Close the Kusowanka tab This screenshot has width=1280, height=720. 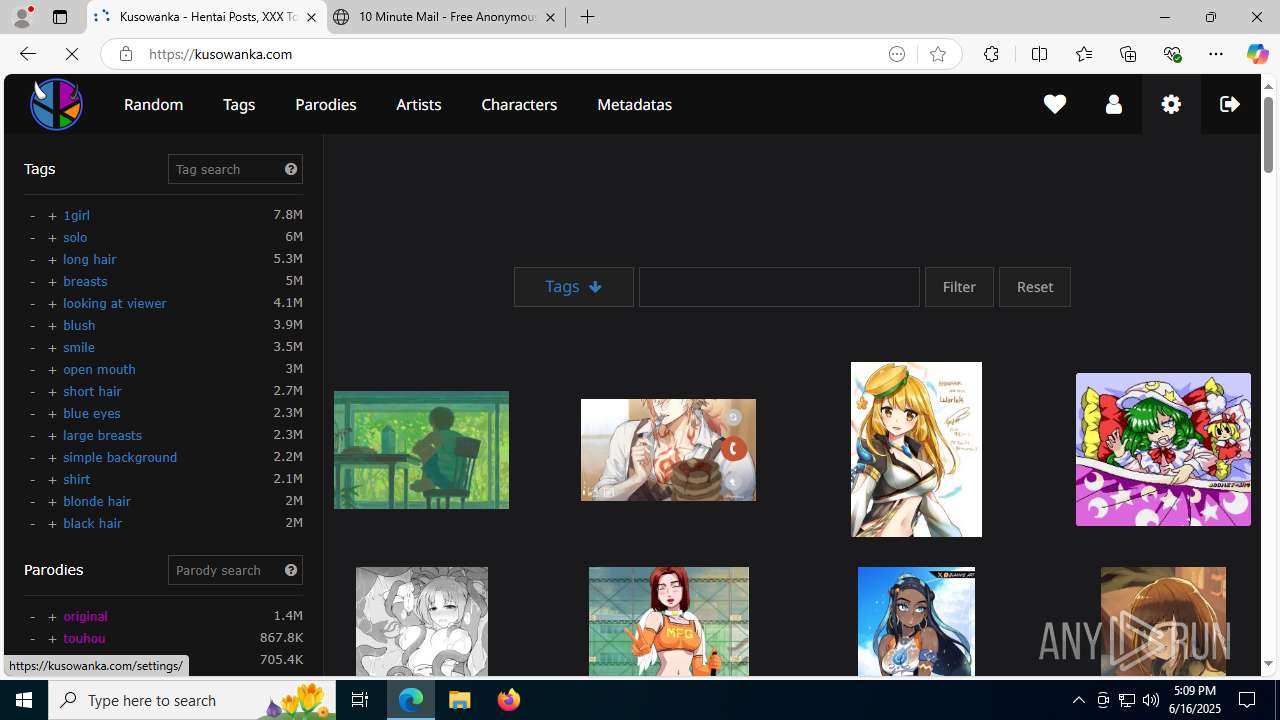(311, 17)
